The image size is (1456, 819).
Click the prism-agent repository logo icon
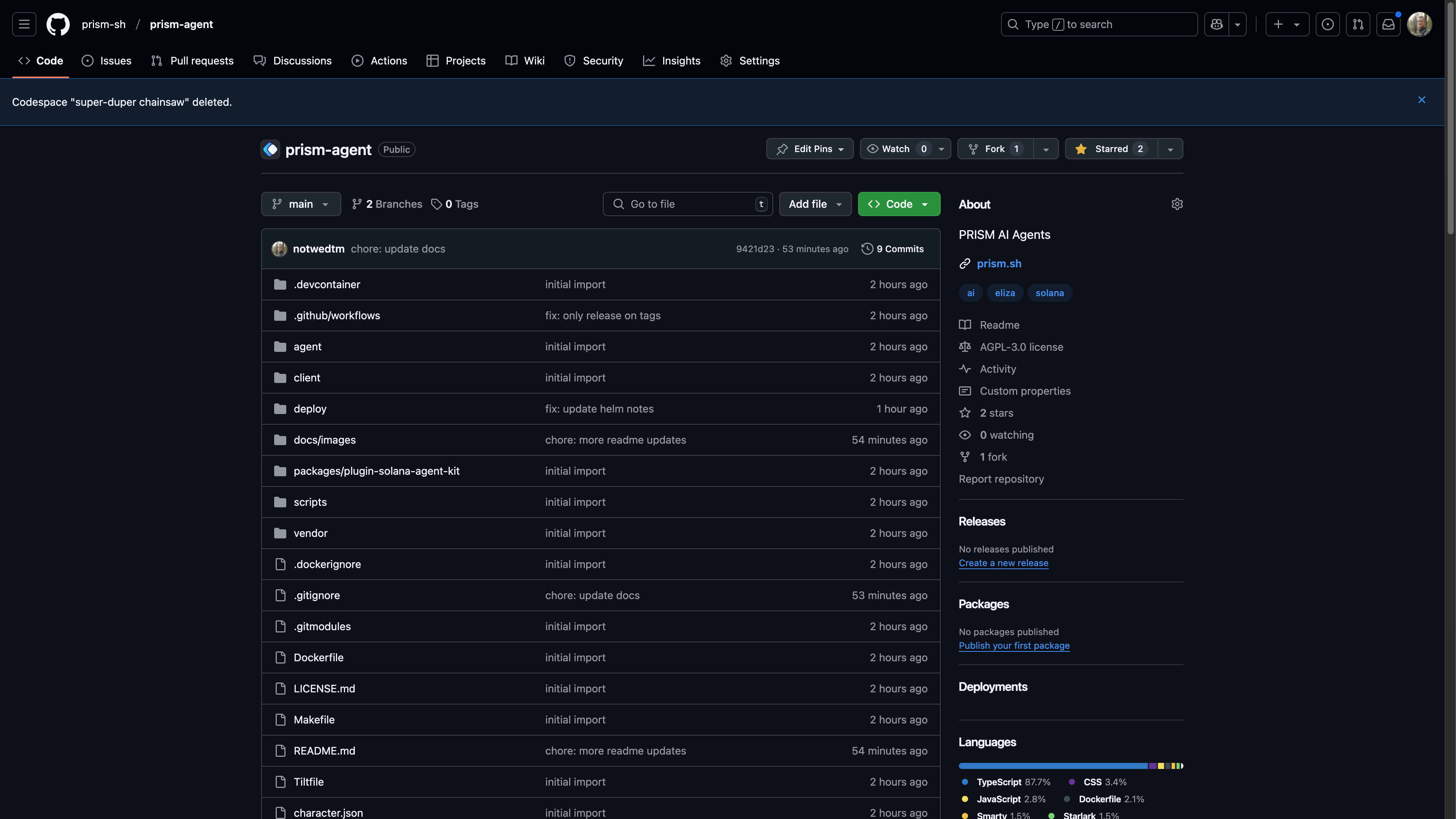pyautogui.click(x=271, y=149)
